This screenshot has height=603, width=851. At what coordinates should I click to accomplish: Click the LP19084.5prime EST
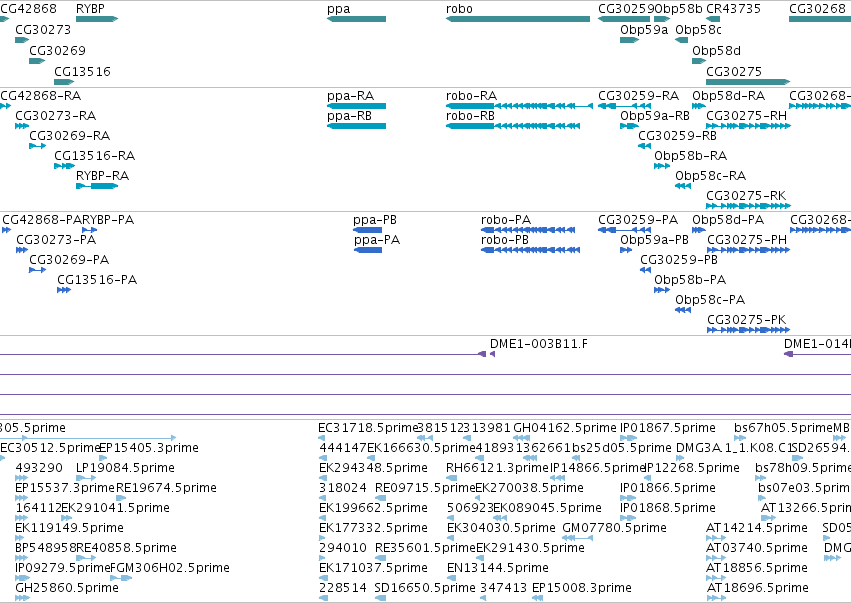86,478
